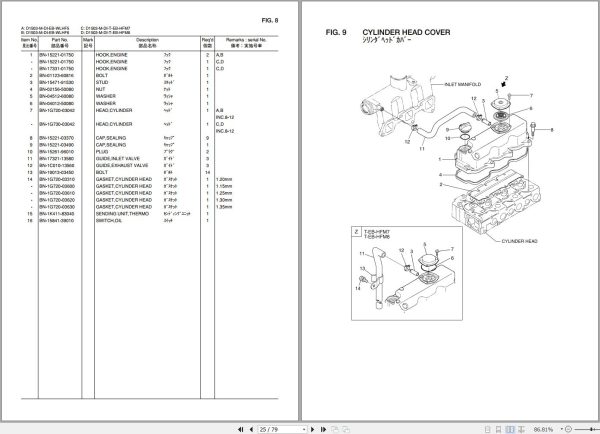Switch to continuous page view
This screenshot has width=600, height=434.
(498, 429)
